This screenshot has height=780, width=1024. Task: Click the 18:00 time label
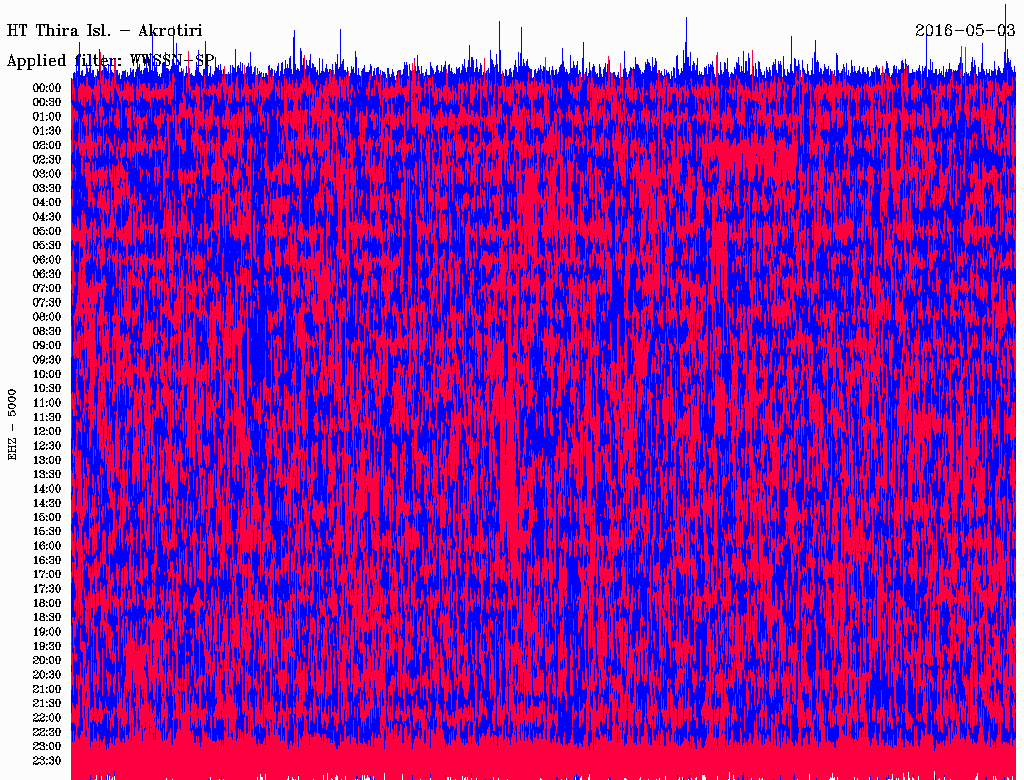[47, 604]
